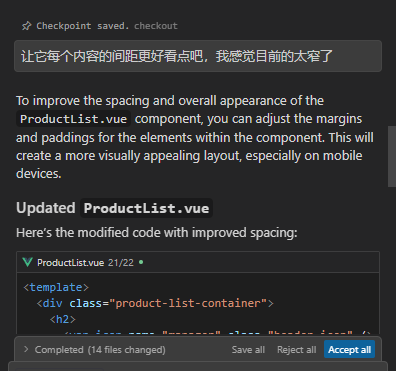Viewport: 396px width, 371px height.
Task: Click the h2 tag in the code
Action: [x=63, y=319]
